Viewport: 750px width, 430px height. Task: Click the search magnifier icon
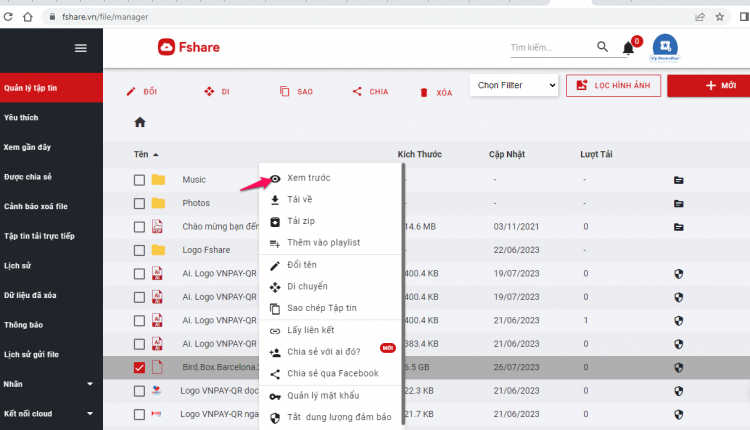(x=602, y=46)
